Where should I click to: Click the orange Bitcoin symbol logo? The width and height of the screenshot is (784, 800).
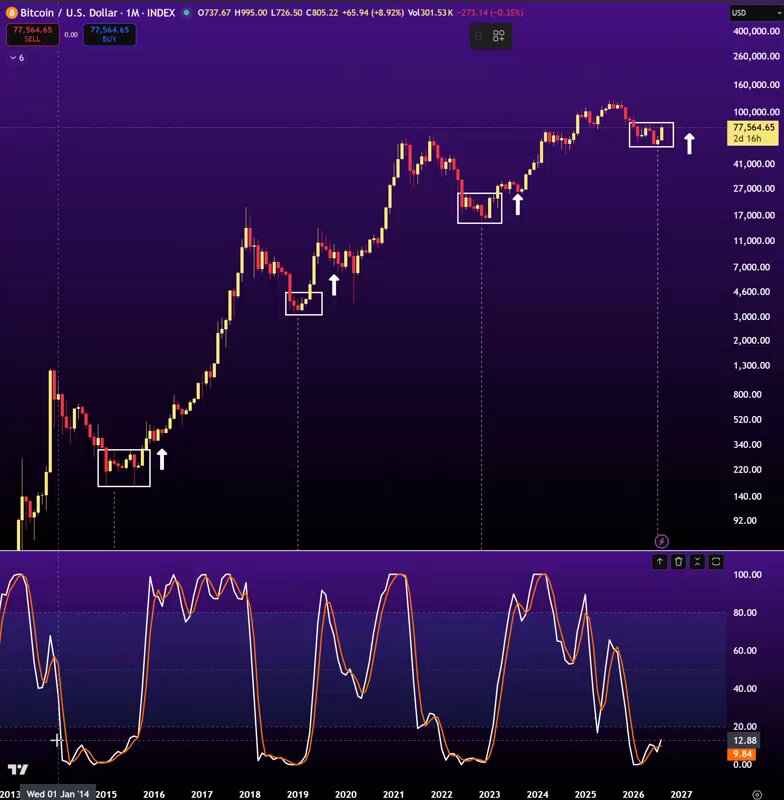[11, 13]
